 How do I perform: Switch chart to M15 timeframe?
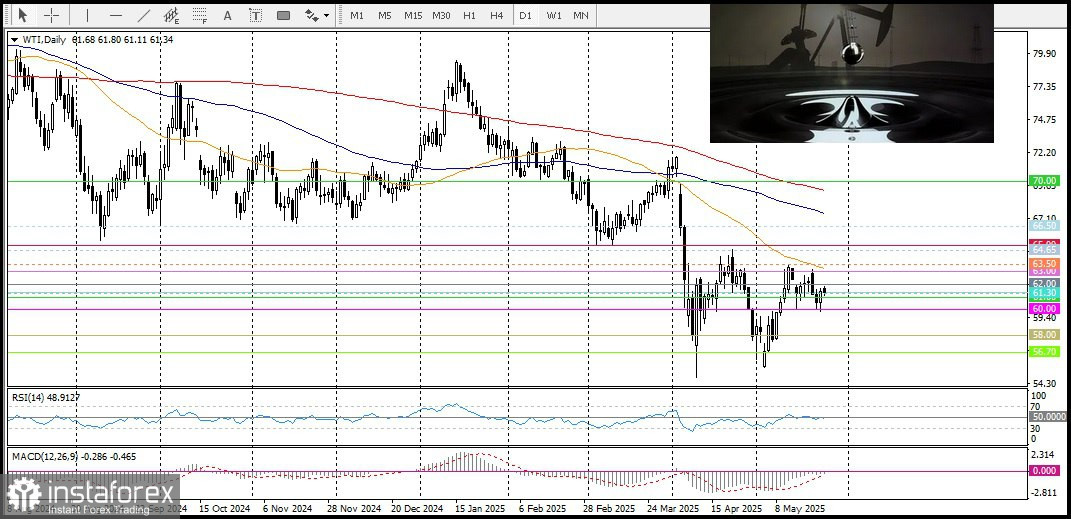(413, 15)
